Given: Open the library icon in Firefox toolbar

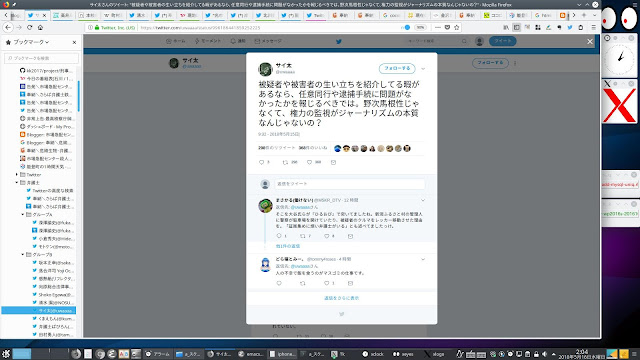Looking at the screenshot, I should click(x=506, y=27).
